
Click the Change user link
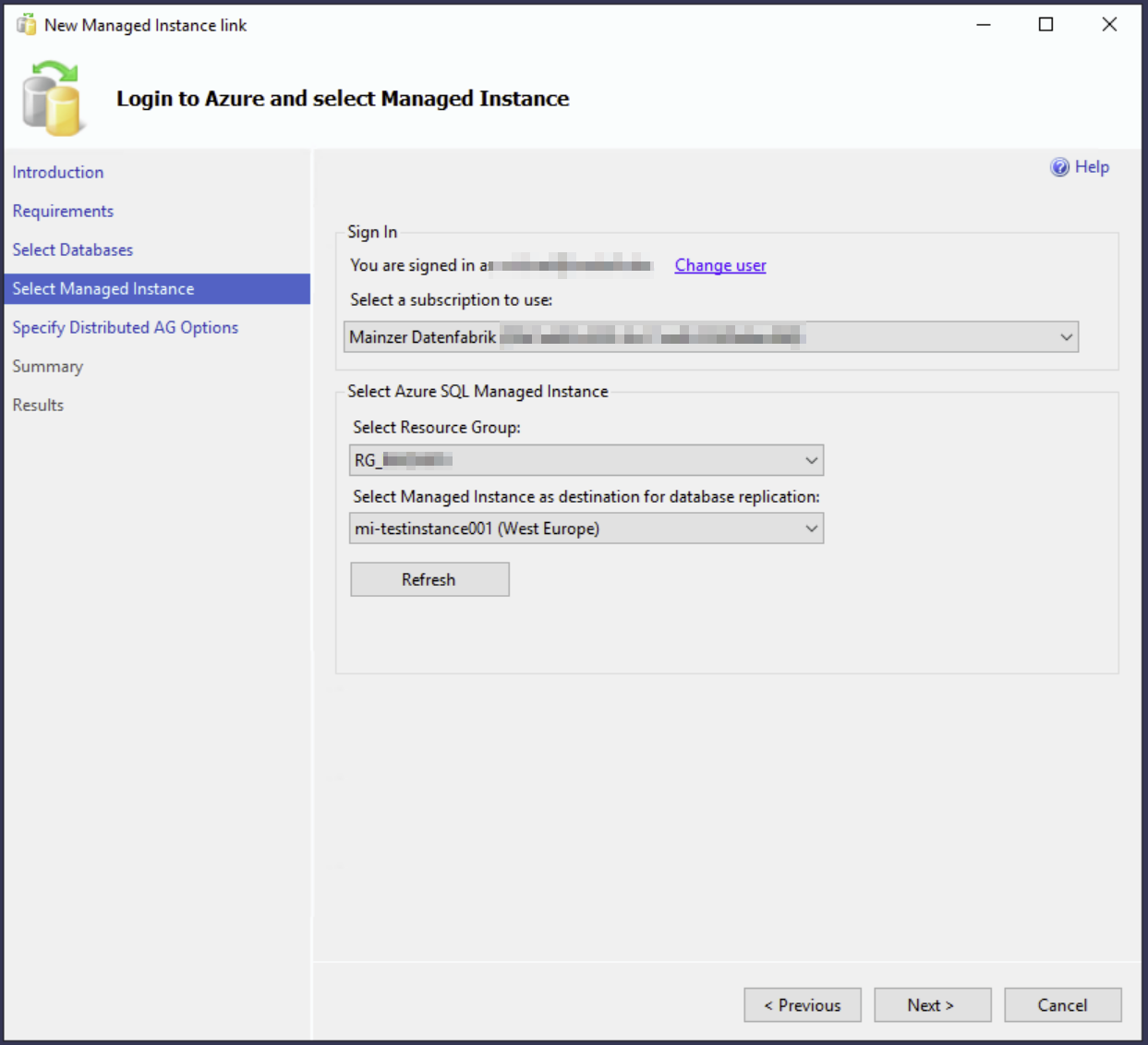(720, 265)
